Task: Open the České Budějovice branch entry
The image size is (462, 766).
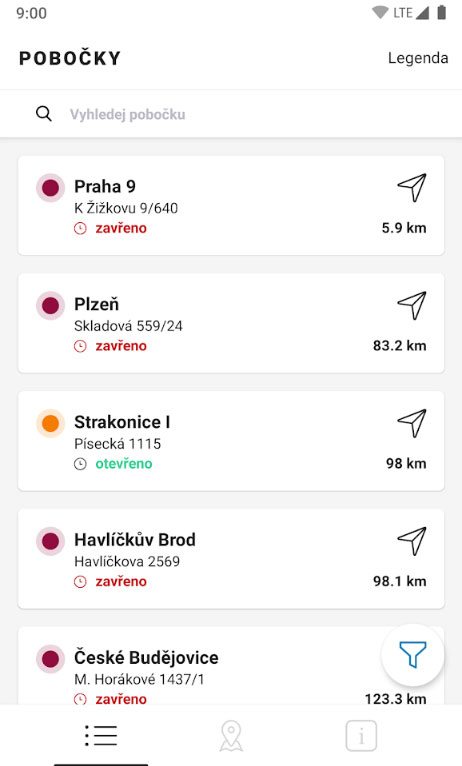Action: (x=231, y=665)
